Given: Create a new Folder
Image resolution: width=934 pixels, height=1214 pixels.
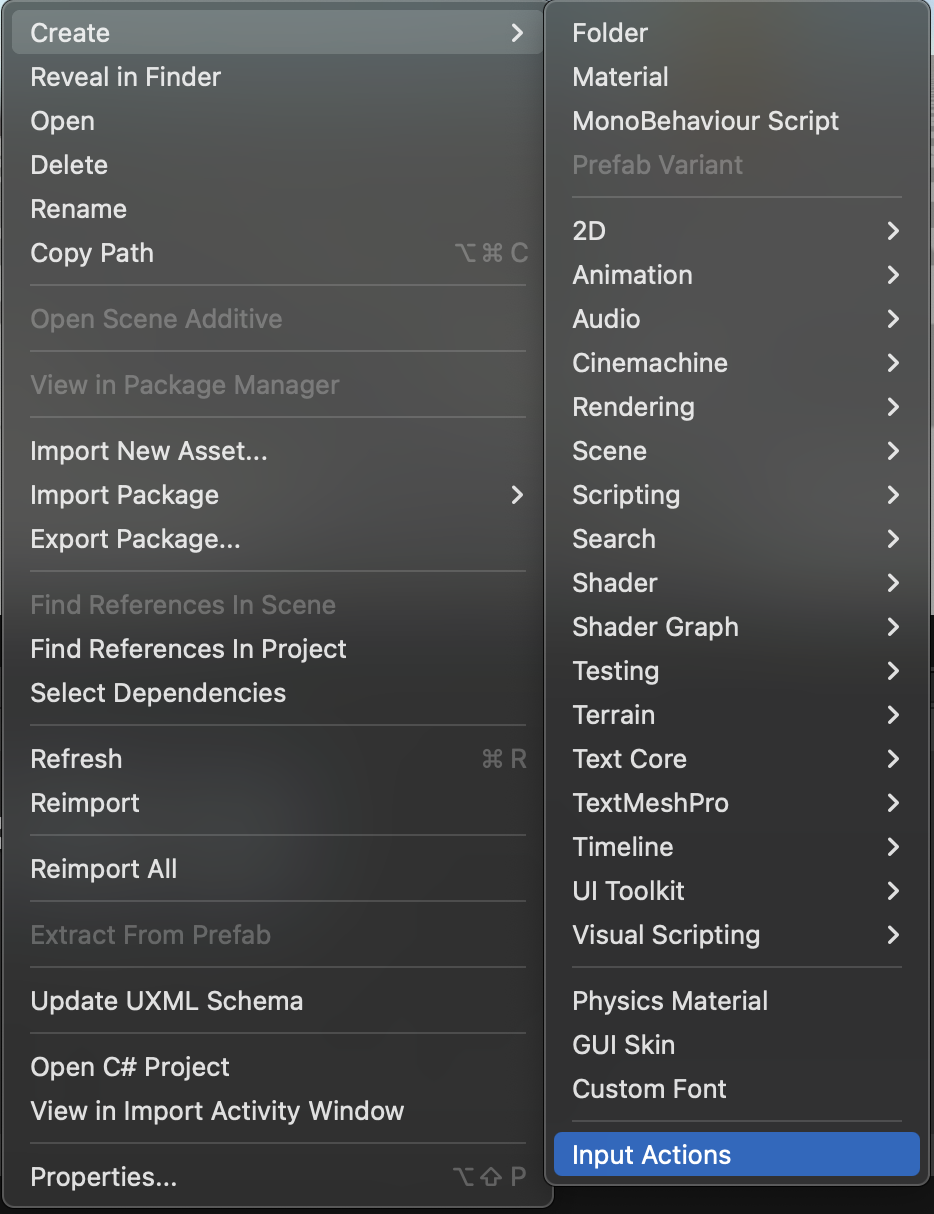Looking at the screenshot, I should (x=610, y=33).
